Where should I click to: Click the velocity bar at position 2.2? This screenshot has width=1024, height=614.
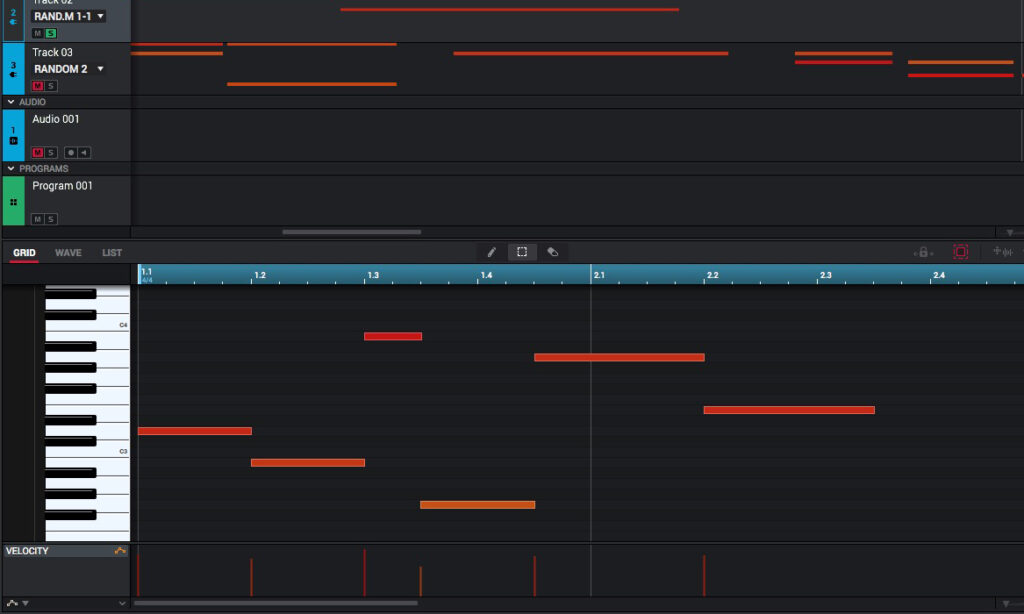704,575
